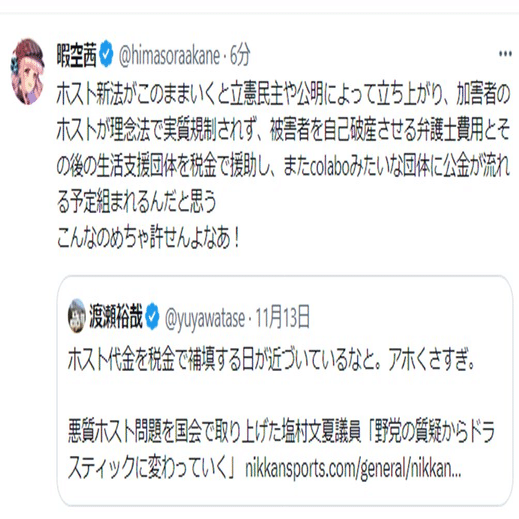Open the small 渡瀬裕哉 avatar in the quoted tweet
Image resolution: width=519 pixels, height=519 pixels.
click(x=77, y=316)
